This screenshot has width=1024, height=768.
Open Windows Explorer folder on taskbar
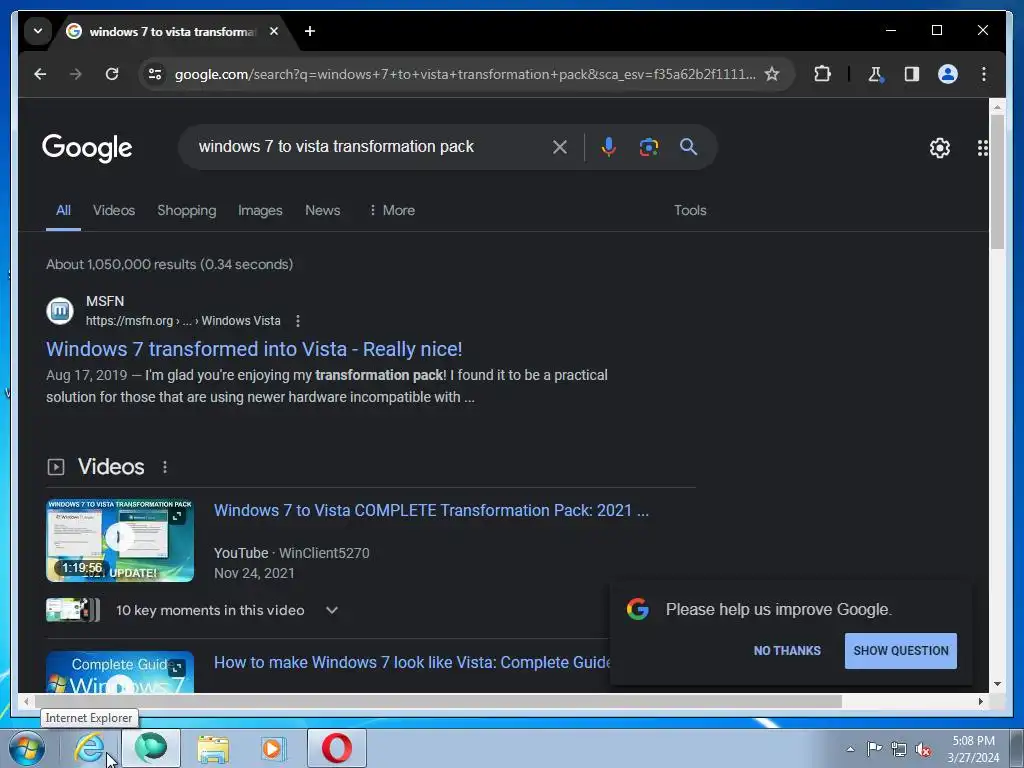point(213,748)
